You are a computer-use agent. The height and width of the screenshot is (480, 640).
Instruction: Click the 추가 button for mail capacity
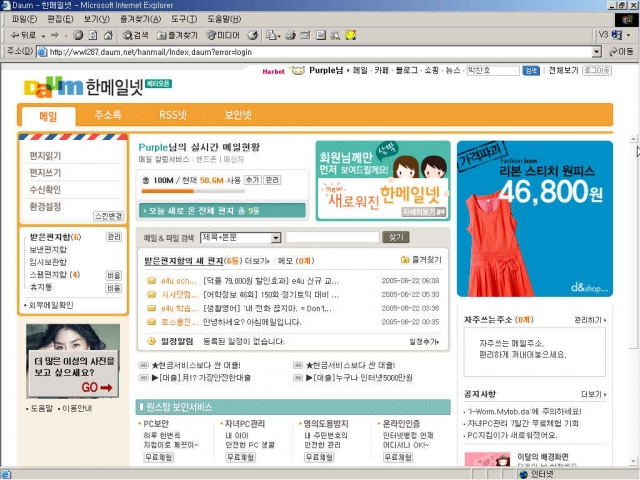pos(252,180)
